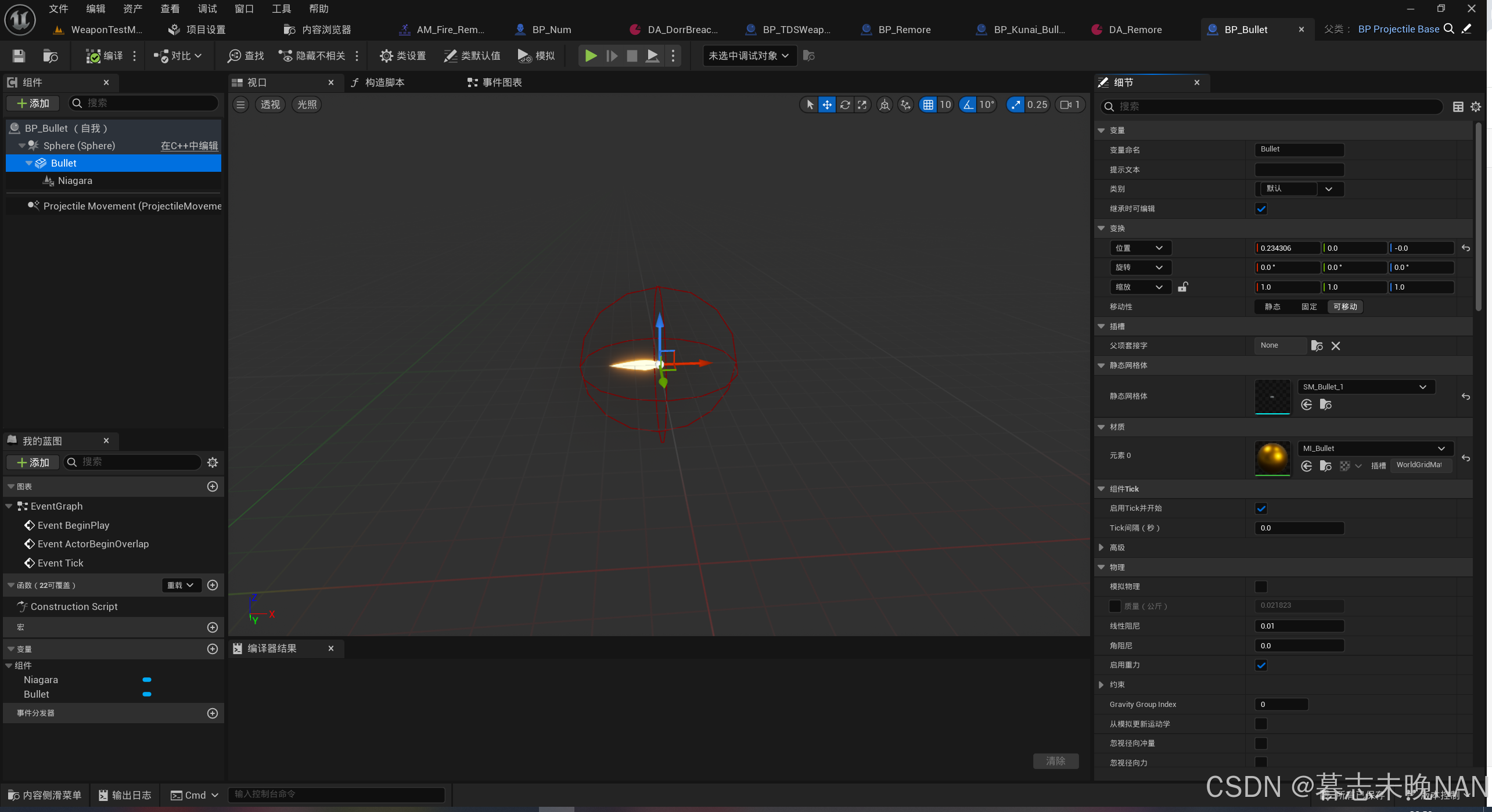Click the 清除 clear compiler results button
The image size is (1492, 812).
[x=1055, y=761]
